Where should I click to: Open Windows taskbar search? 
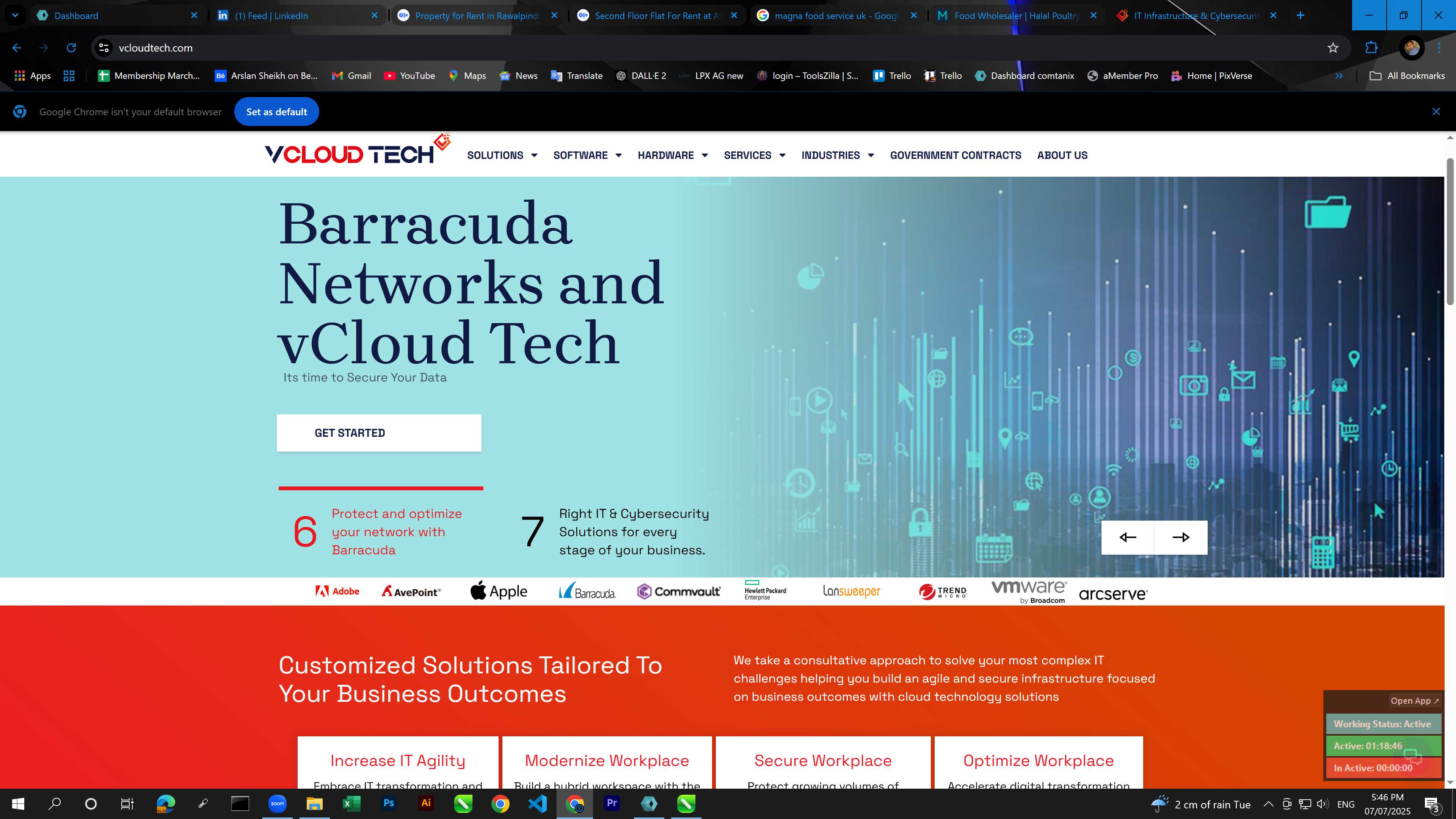(55, 804)
